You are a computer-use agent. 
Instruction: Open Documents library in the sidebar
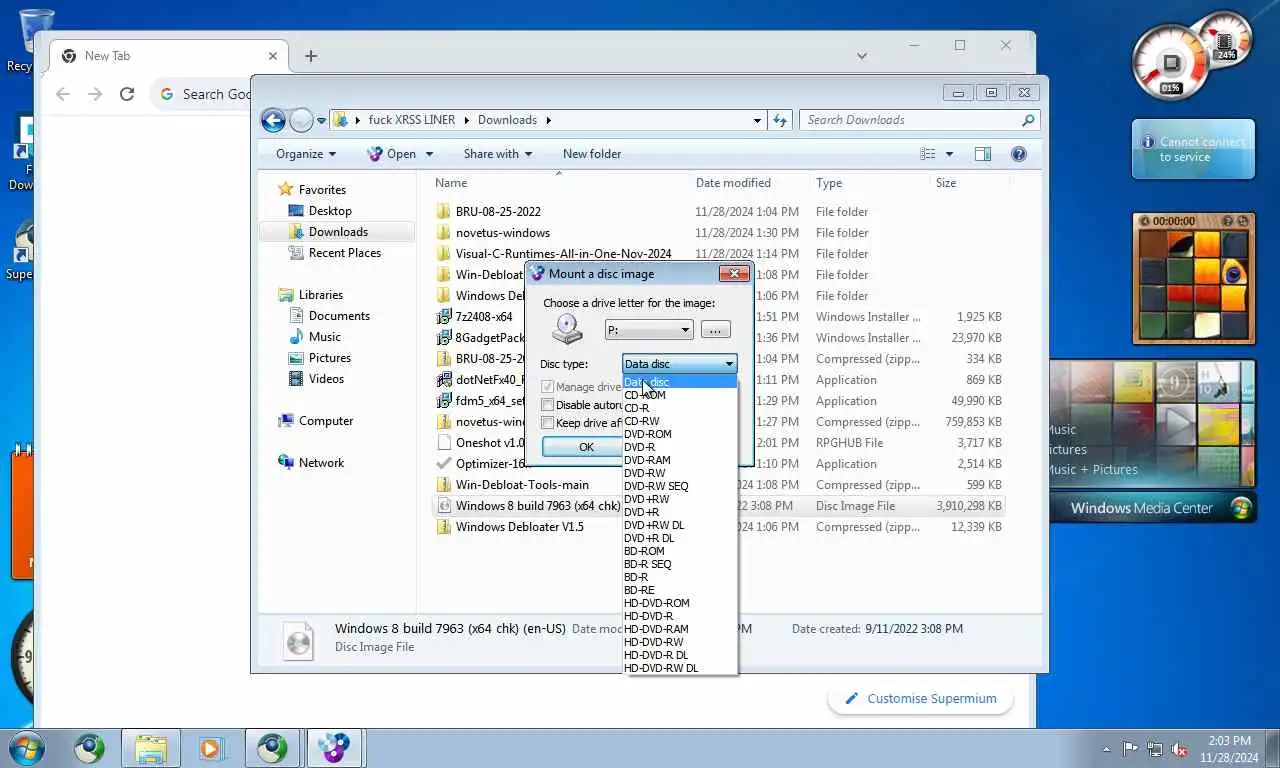pyautogui.click(x=339, y=316)
